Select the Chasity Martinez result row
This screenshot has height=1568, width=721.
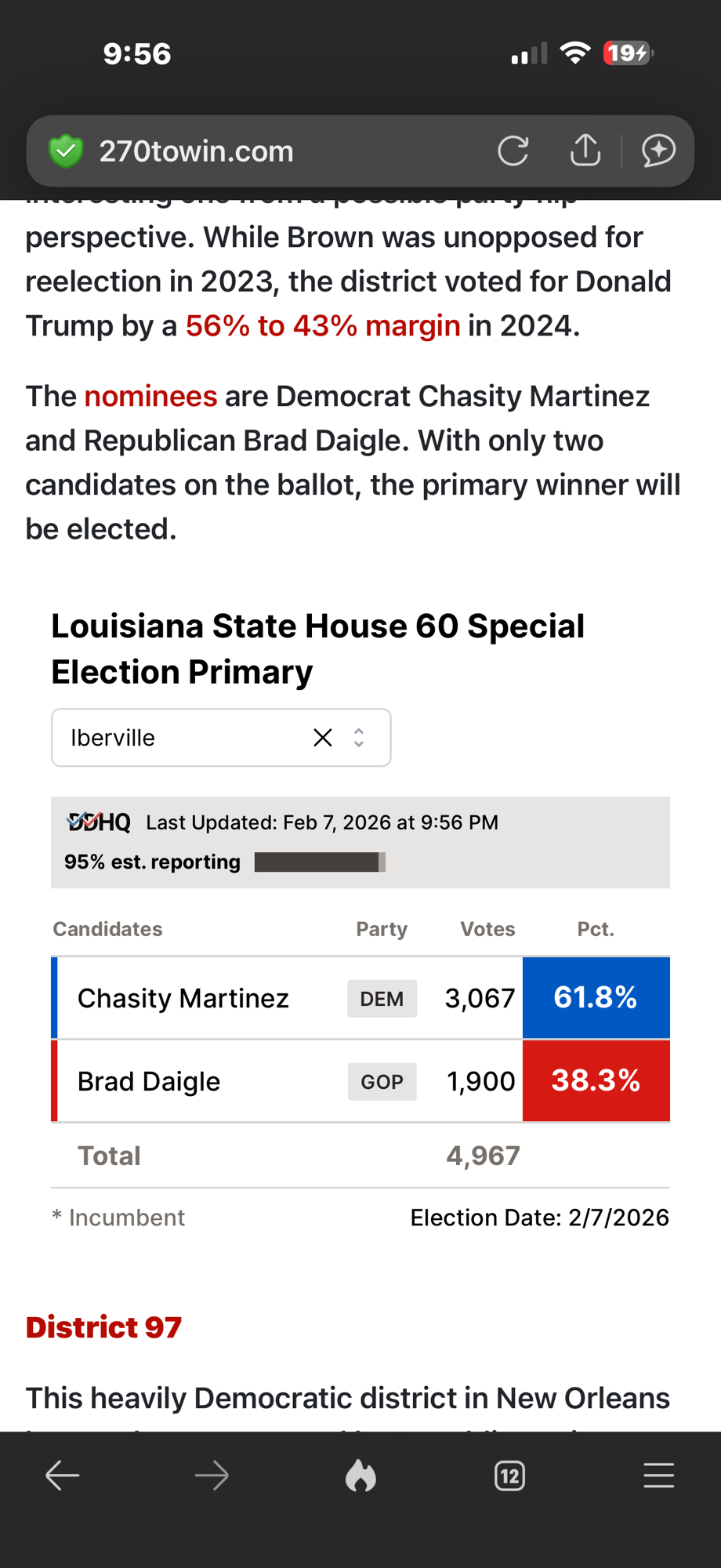pyautogui.click(x=183, y=999)
